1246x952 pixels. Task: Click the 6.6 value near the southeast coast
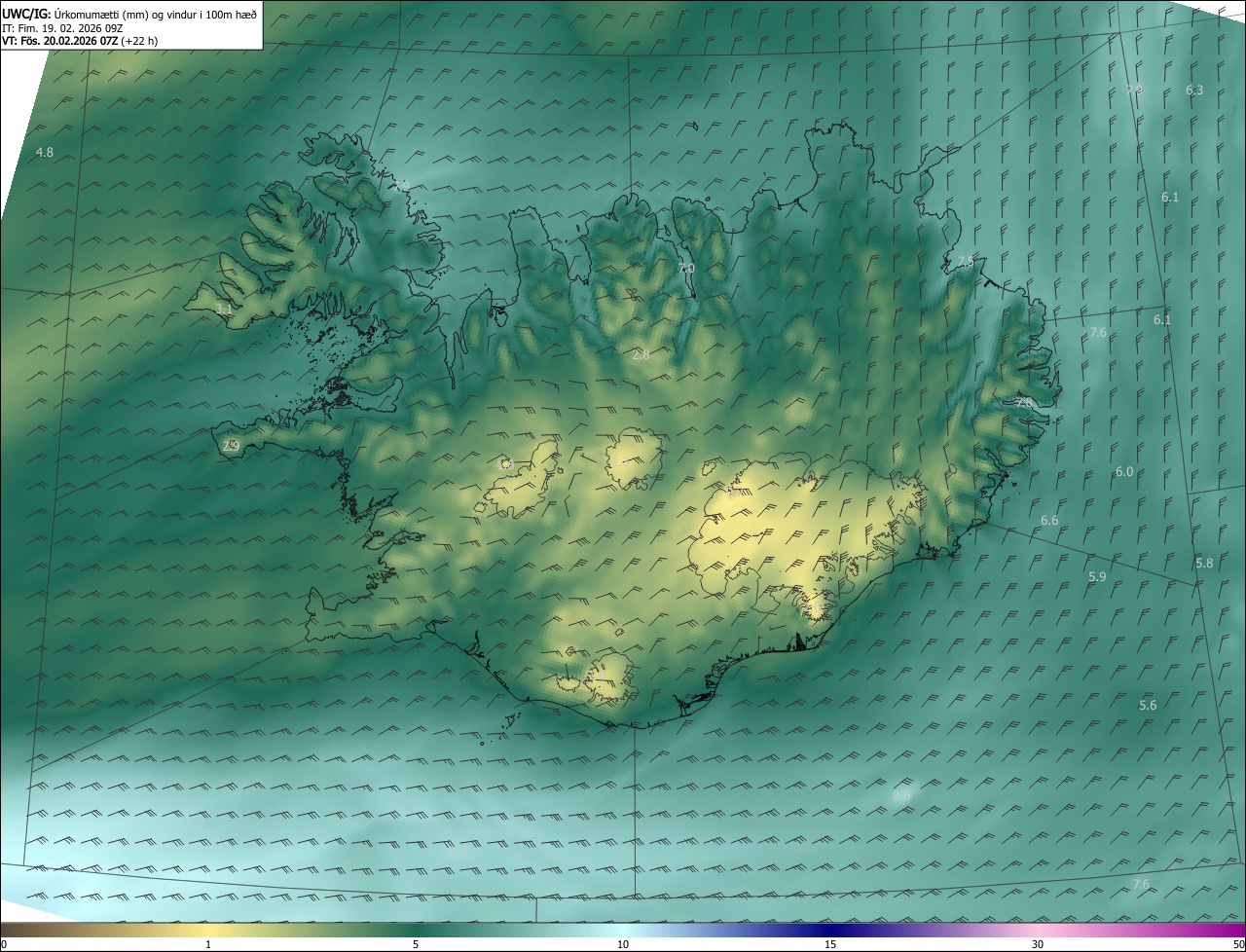click(x=1049, y=521)
